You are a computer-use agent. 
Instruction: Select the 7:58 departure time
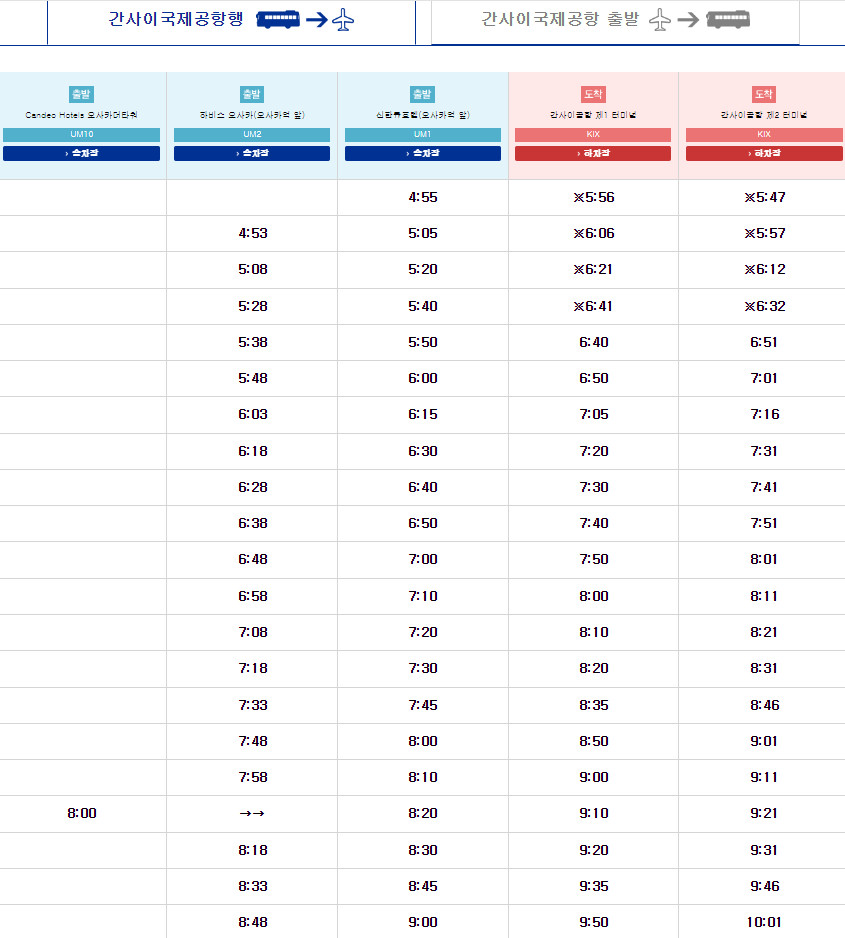click(252, 776)
